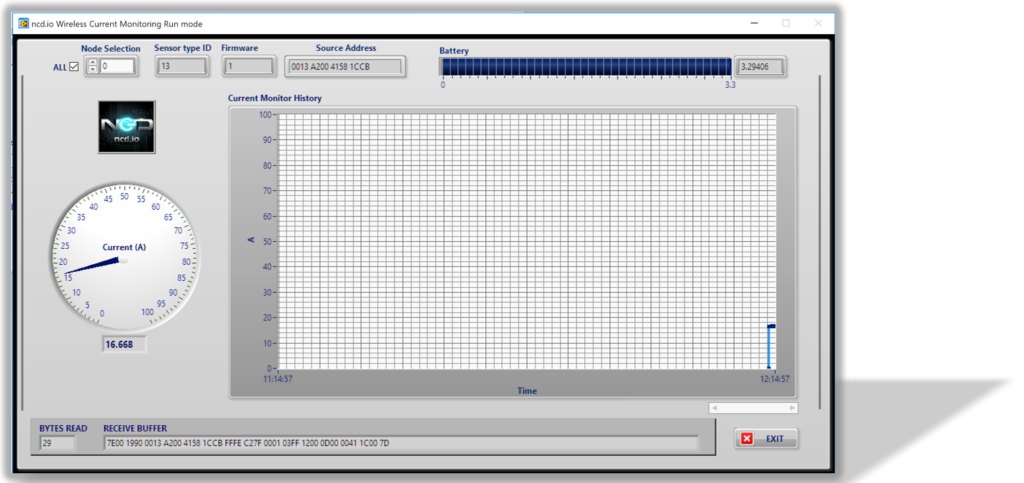Image resolution: width=1024 pixels, height=483 pixels.
Task: Decrement Node Selection with down arrow
Action: coord(93,69)
